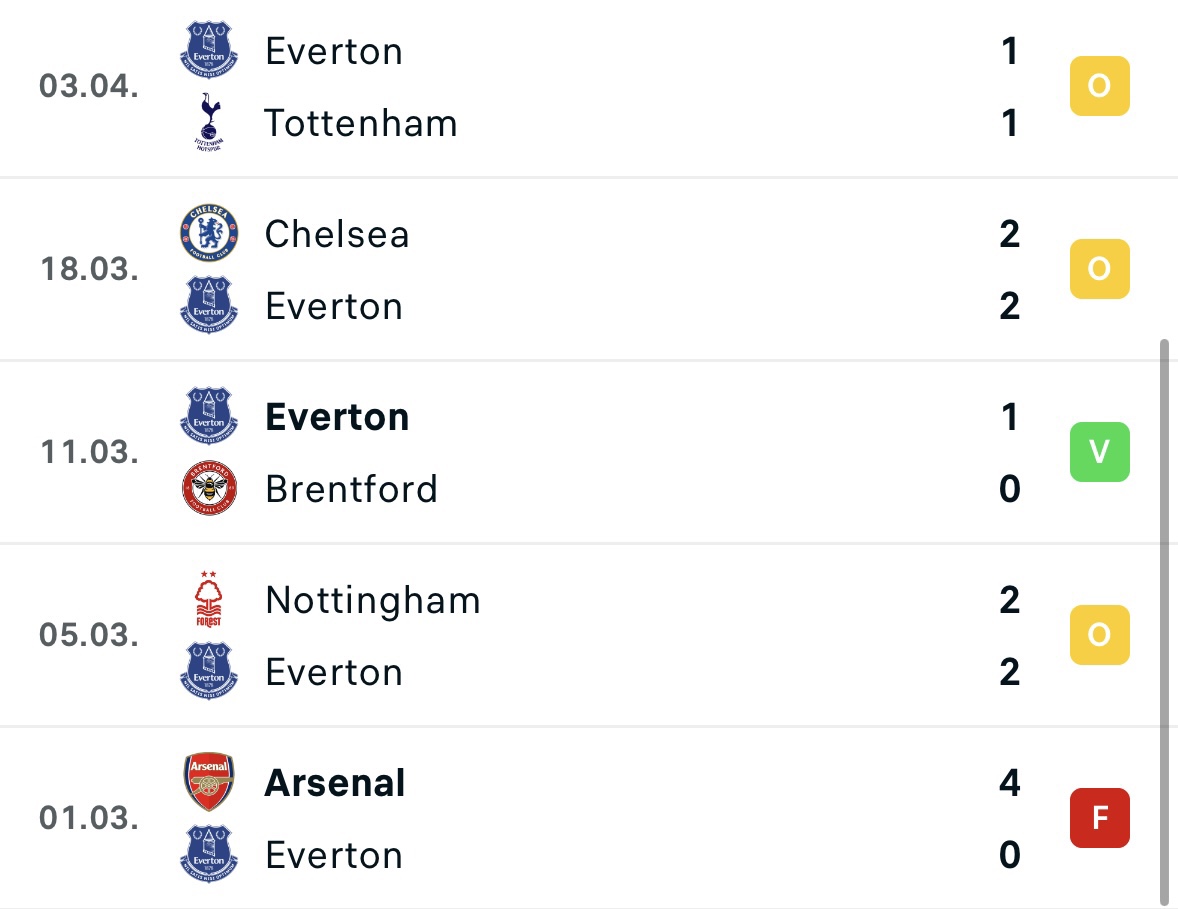Click Everton crest in the Tottenham match

pyautogui.click(x=209, y=50)
